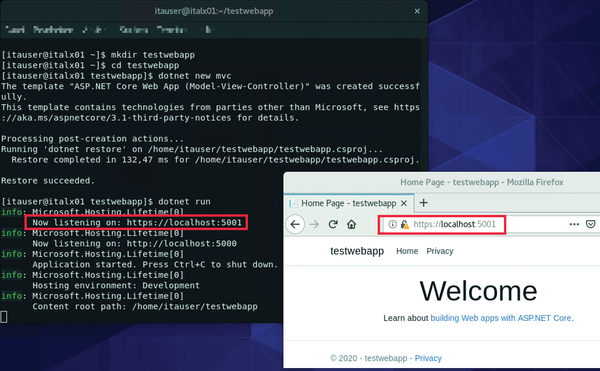Save page to Pocket
The image size is (600, 371).
point(590,224)
